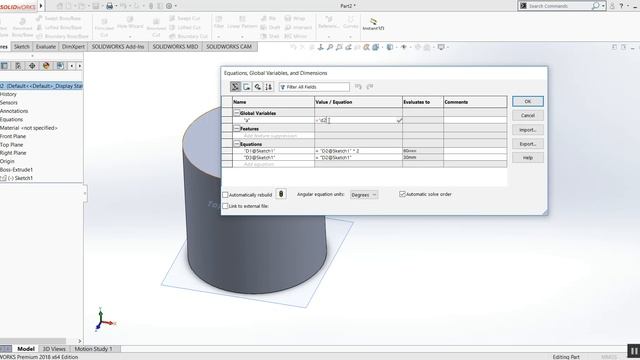Click the dialog undo arrow icon

(358, 87)
